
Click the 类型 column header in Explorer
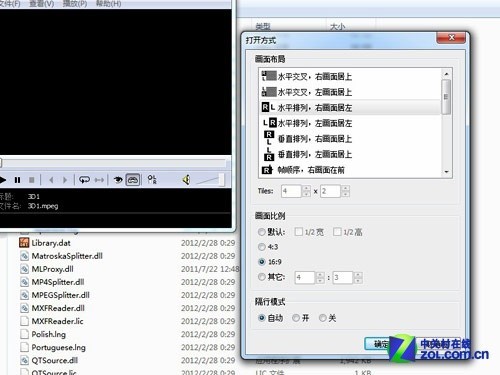point(263,26)
